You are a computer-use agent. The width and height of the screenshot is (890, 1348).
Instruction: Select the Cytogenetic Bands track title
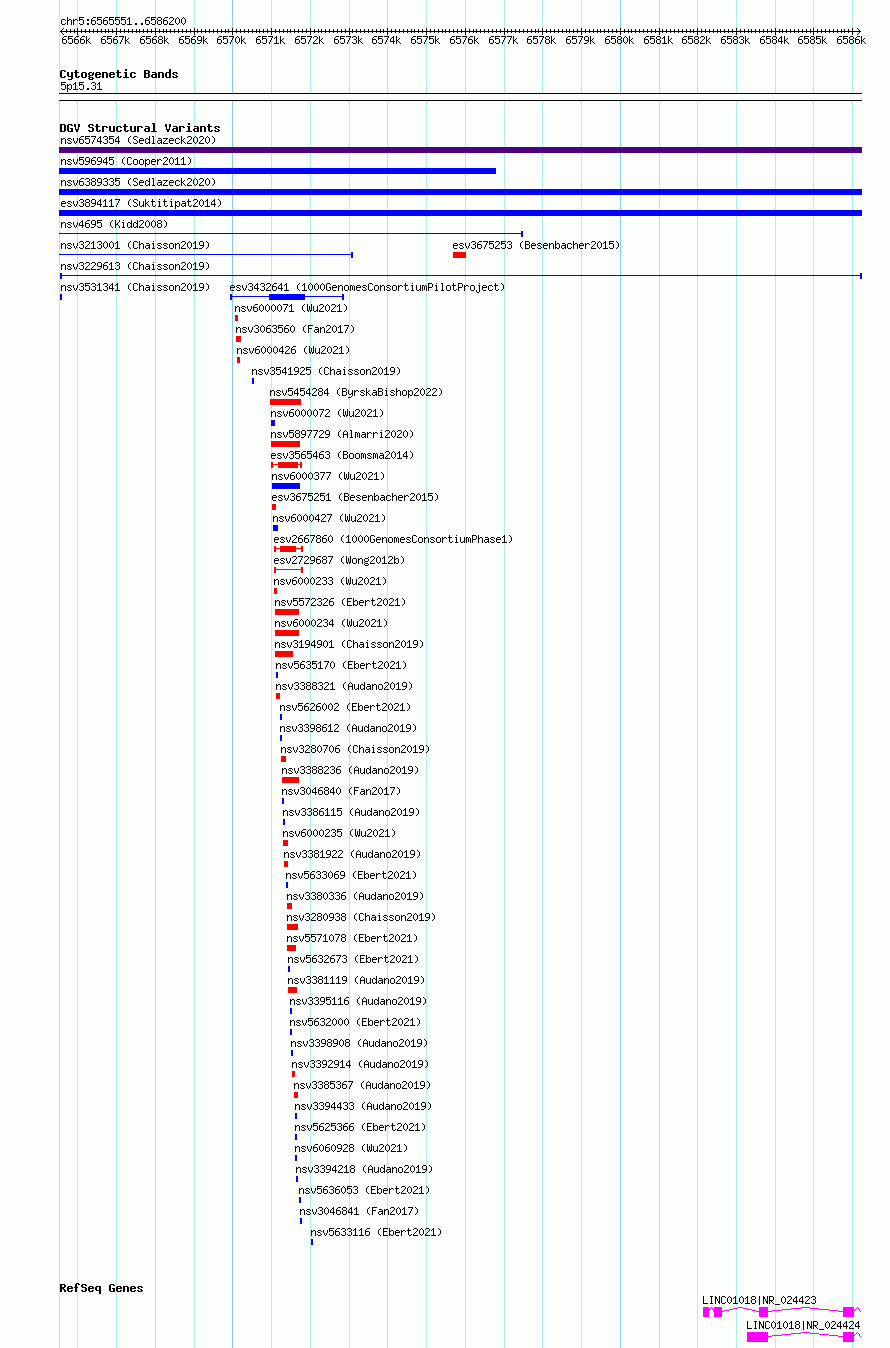[x=119, y=74]
